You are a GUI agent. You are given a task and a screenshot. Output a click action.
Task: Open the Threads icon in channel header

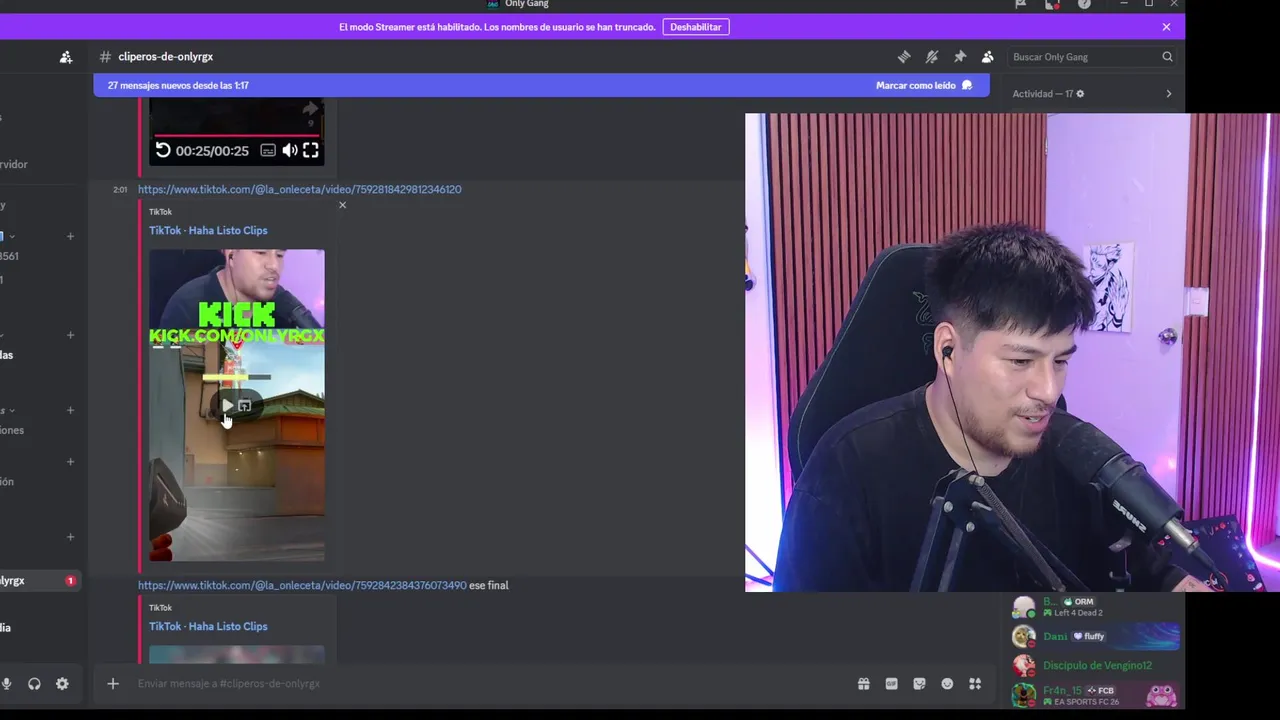[904, 57]
